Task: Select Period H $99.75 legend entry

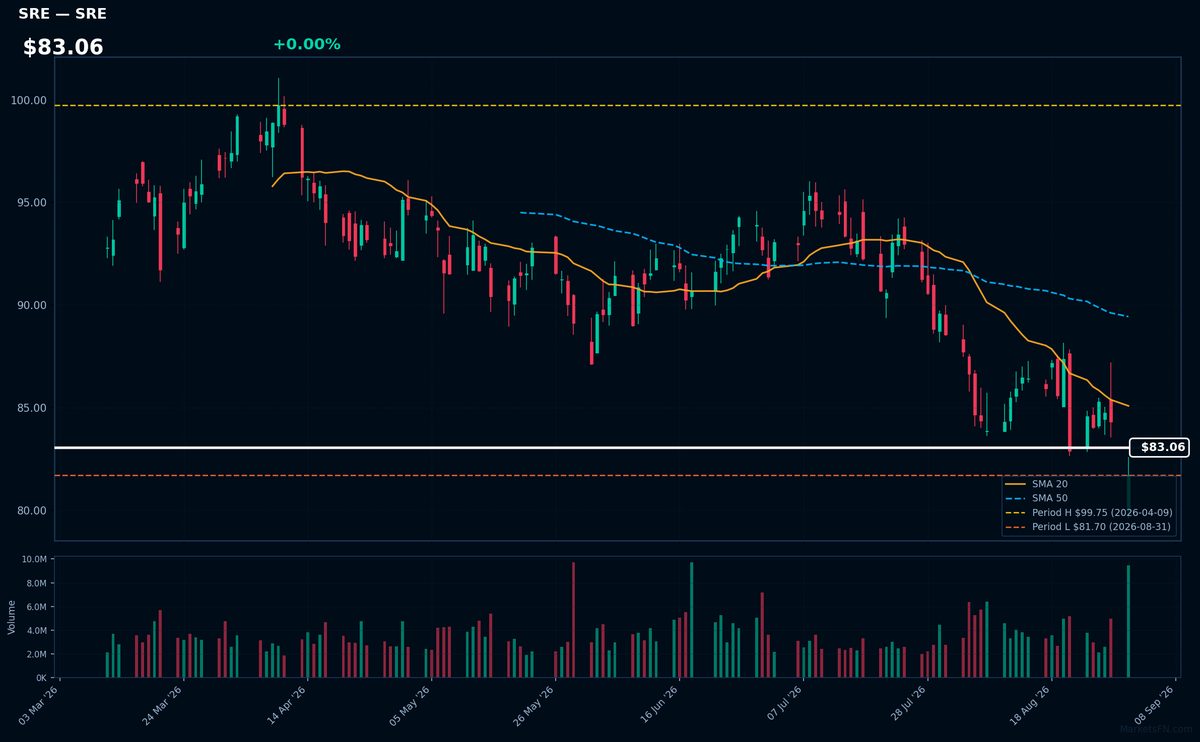Action: click(x=1089, y=512)
